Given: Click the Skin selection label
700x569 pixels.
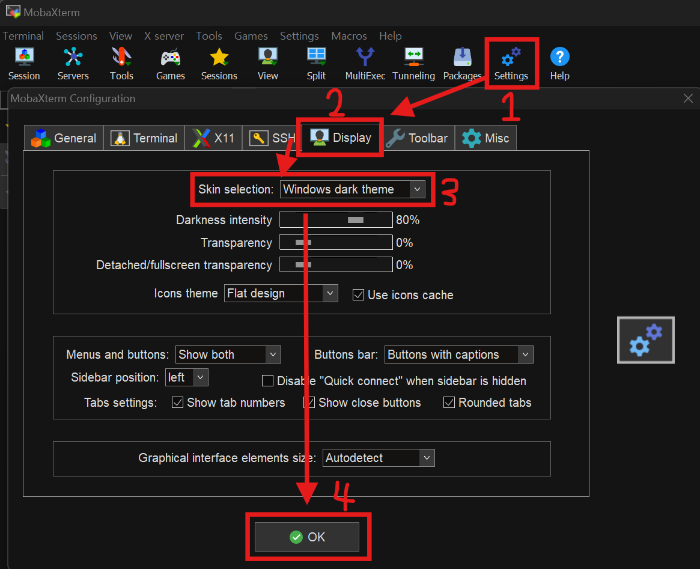Looking at the screenshot, I should point(236,189).
